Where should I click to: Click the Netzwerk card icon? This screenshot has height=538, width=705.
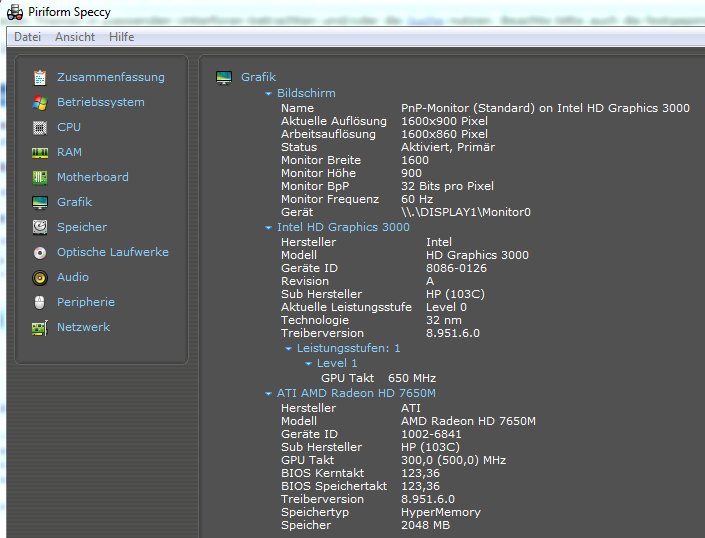[x=40, y=328]
